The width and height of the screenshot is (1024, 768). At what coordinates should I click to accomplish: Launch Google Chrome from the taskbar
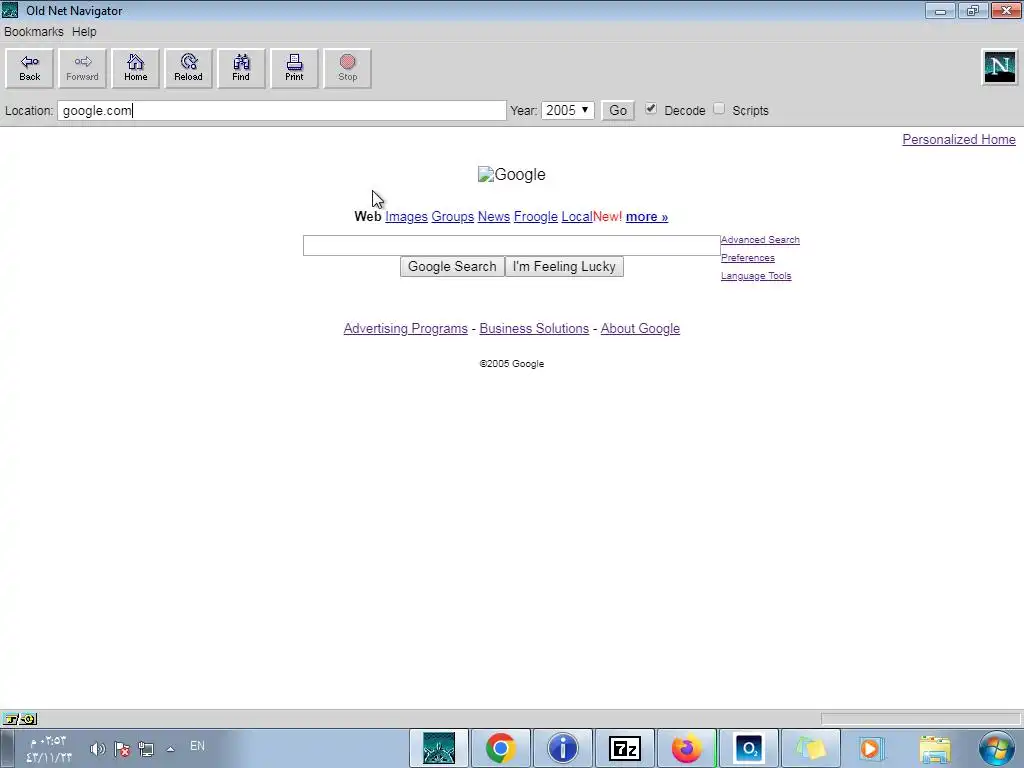click(x=500, y=748)
